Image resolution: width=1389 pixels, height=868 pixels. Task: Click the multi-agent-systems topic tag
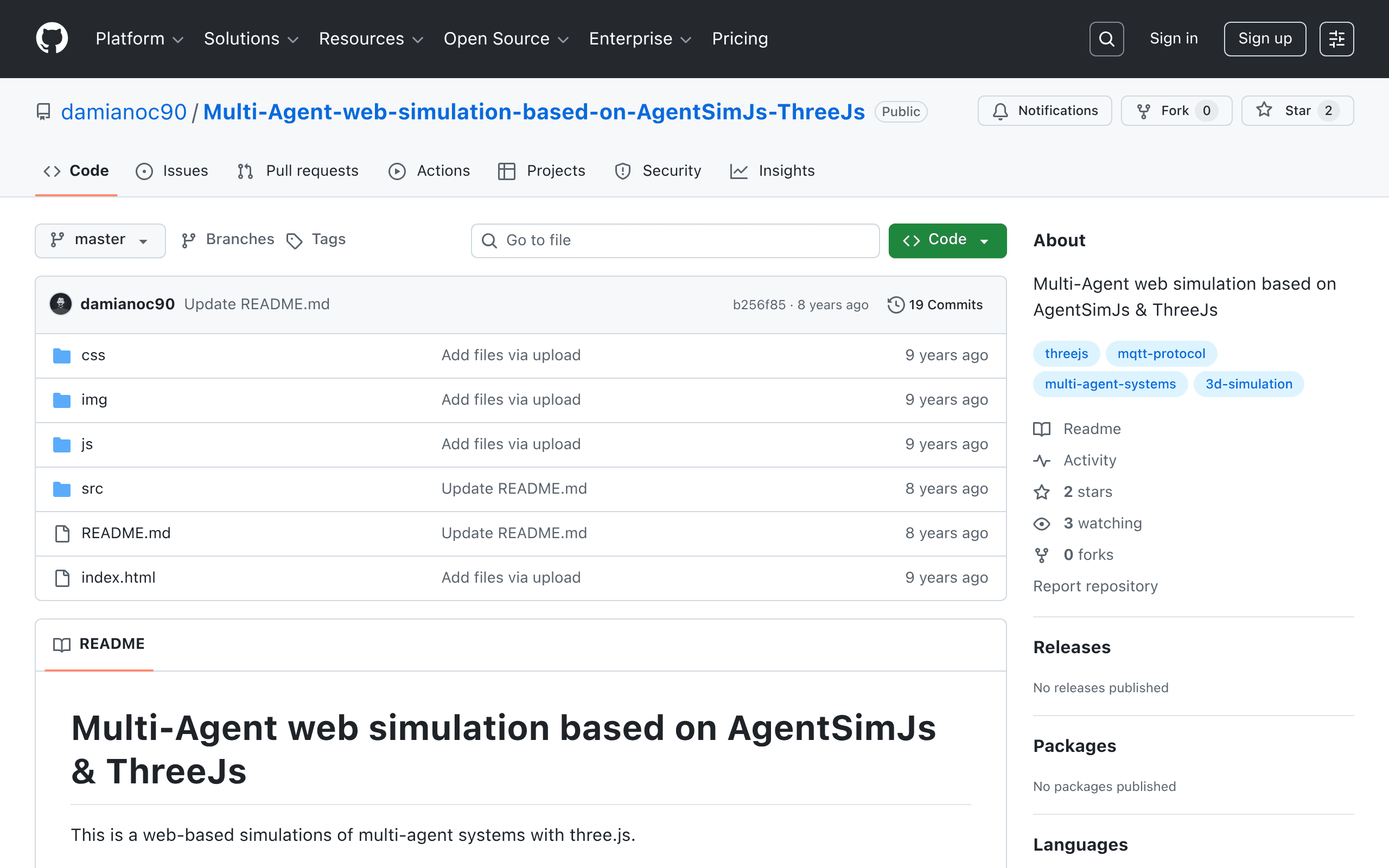[1110, 384]
